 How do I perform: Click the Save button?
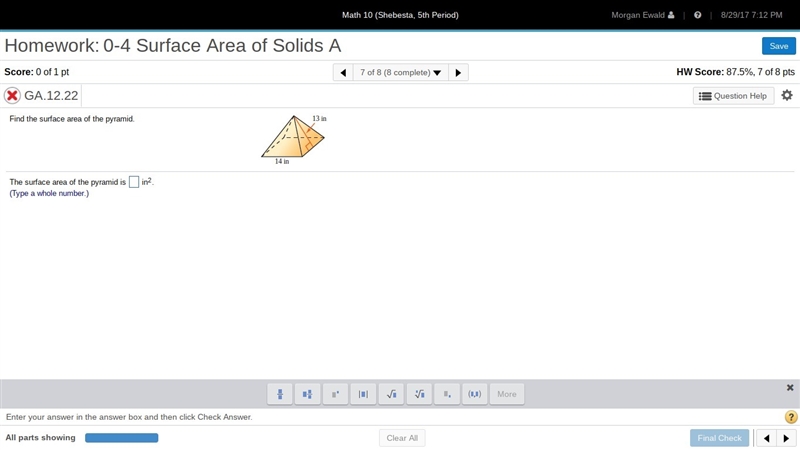pyautogui.click(x=779, y=46)
